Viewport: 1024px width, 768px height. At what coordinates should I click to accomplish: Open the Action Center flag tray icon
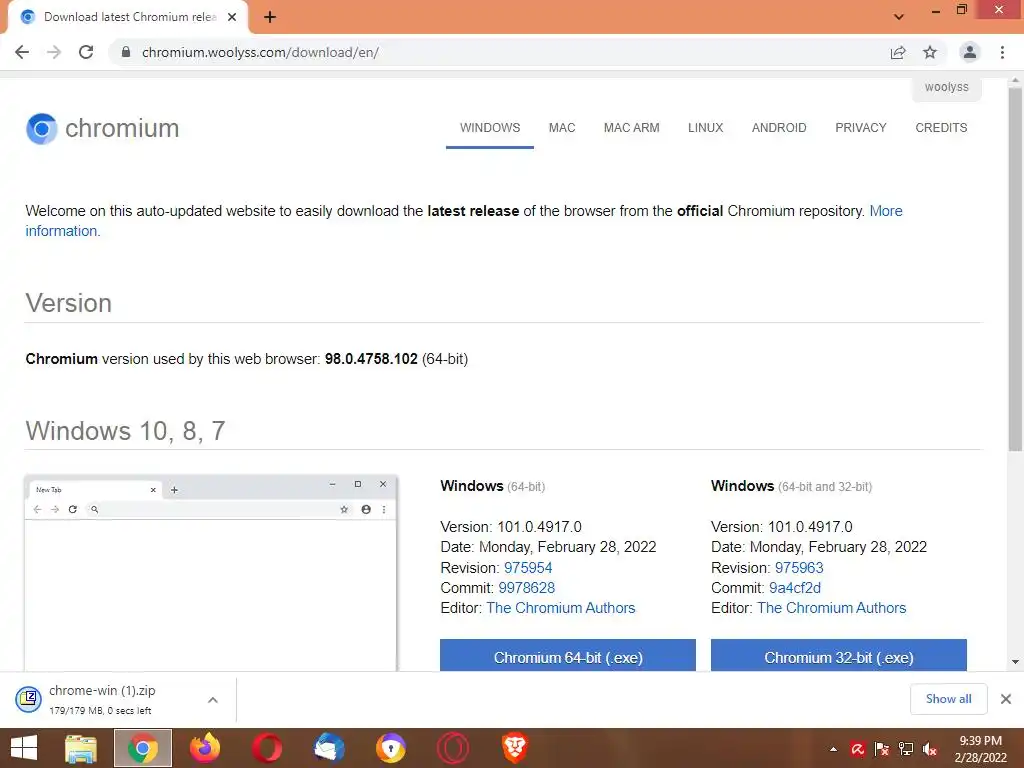pos(882,749)
